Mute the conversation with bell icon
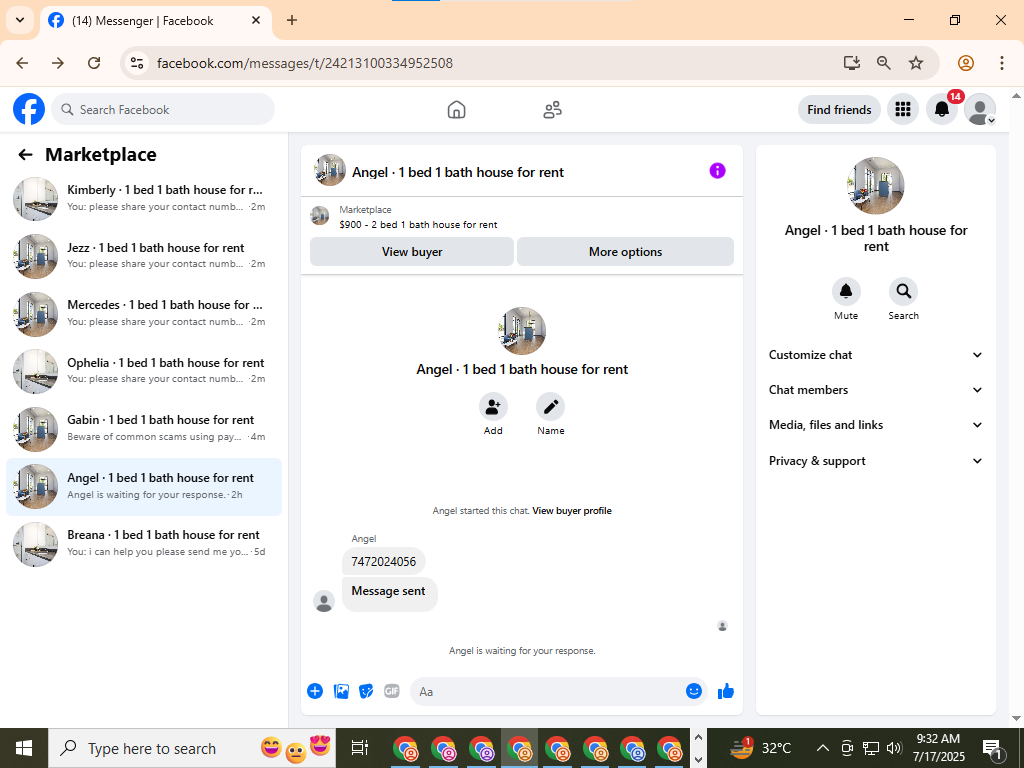This screenshot has height=768, width=1024. click(x=846, y=291)
